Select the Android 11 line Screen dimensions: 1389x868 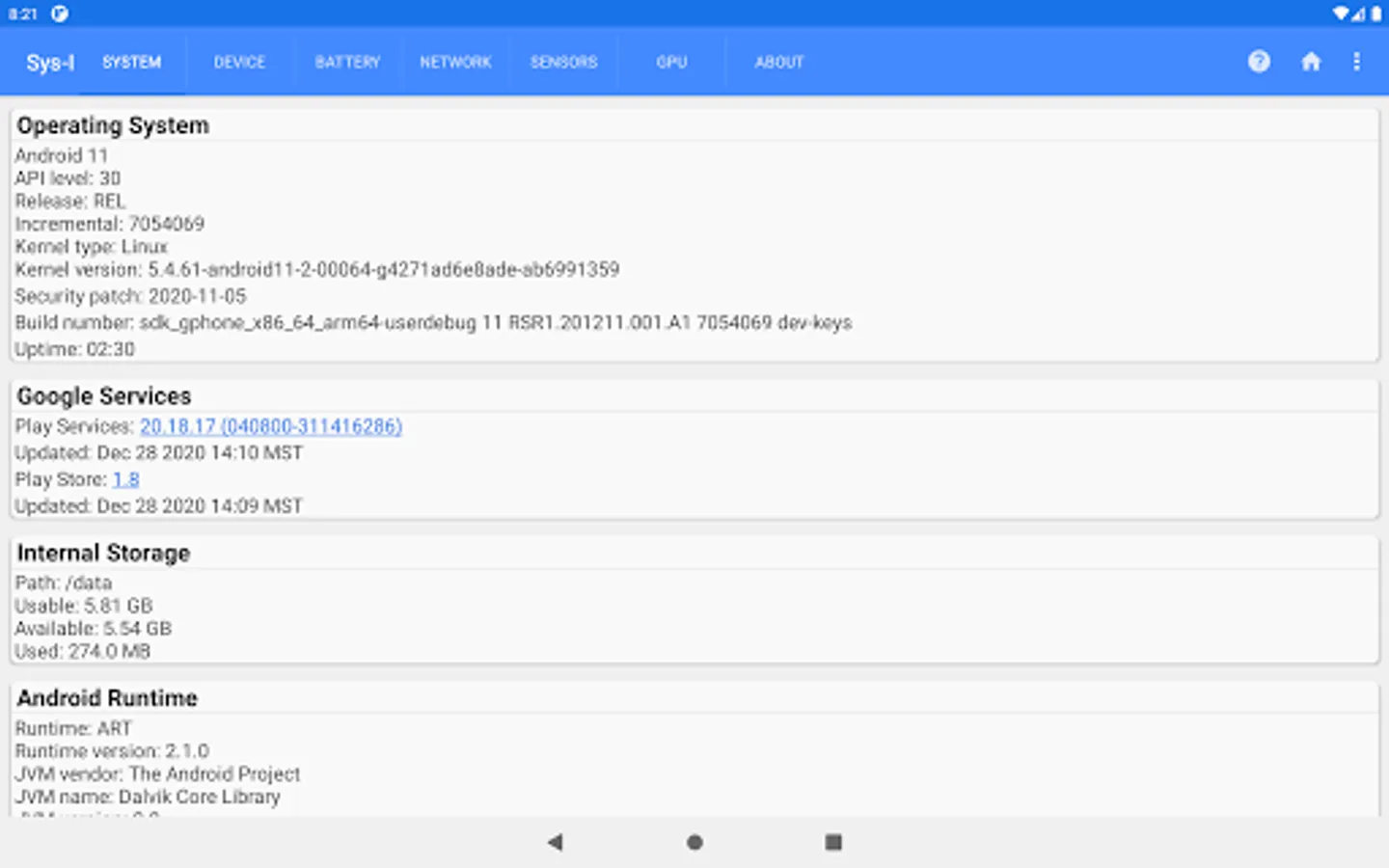(x=61, y=155)
